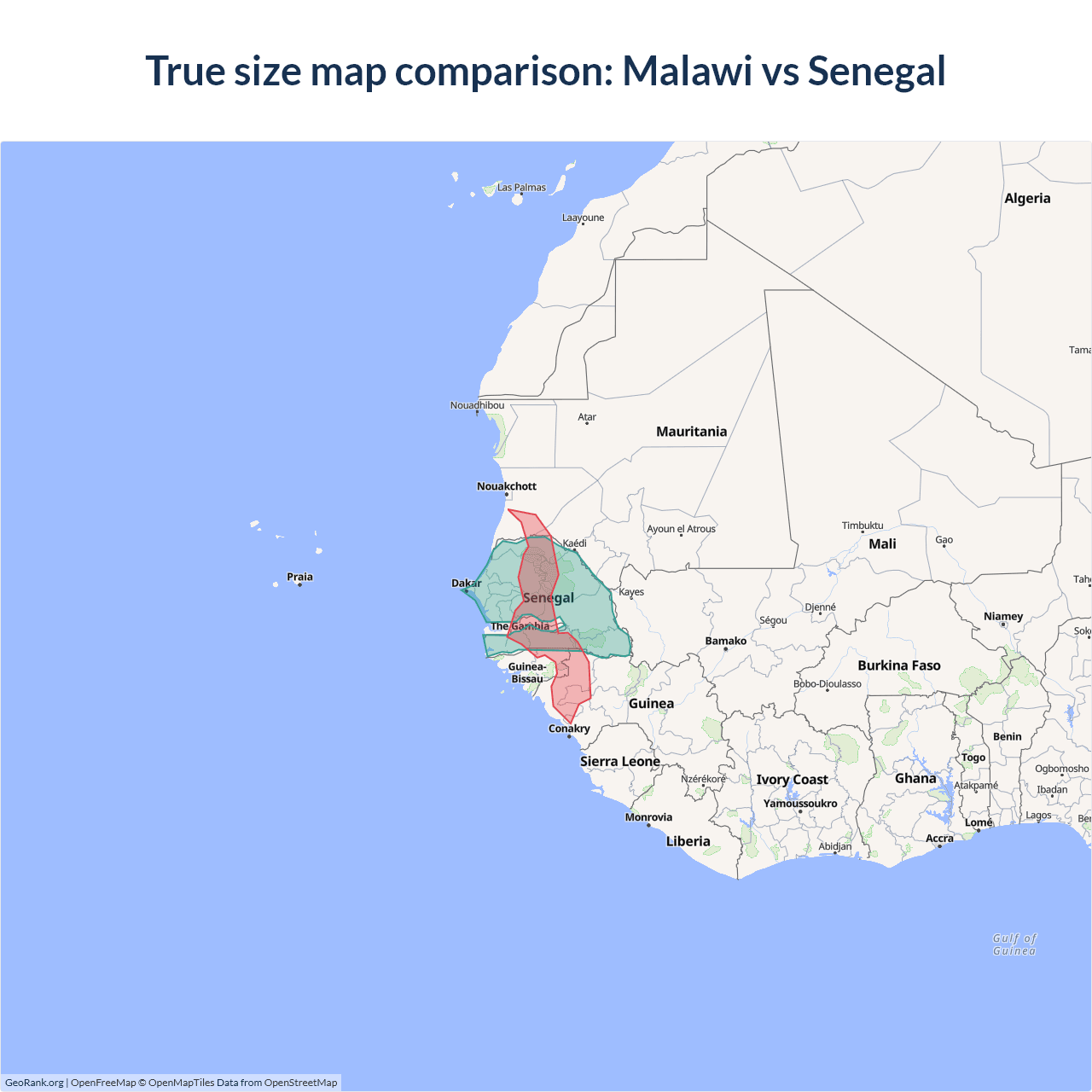This screenshot has width=1092, height=1092.
Task: Click the OpenStreetMap data link
Action: [300, 1083]
